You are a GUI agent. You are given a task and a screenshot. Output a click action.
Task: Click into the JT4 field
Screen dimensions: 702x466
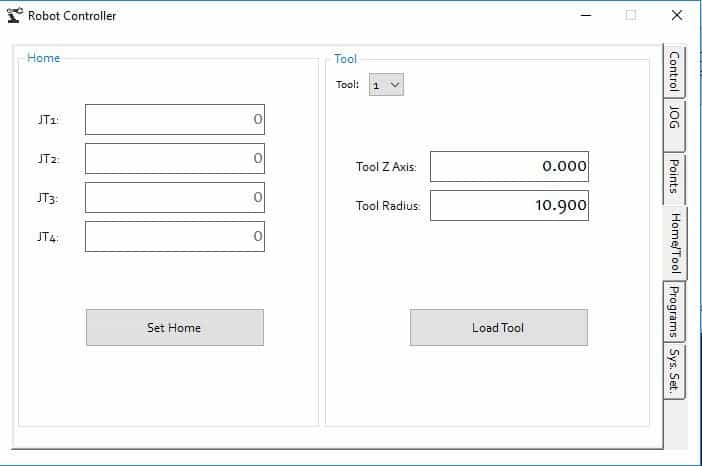[x=175, y=236]
